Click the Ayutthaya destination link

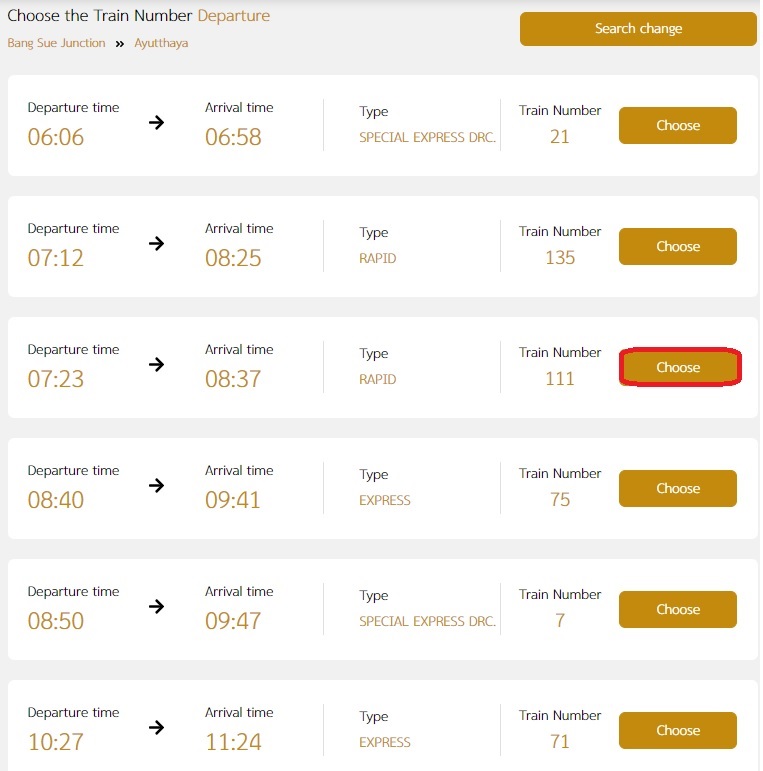tap(161, 43)
